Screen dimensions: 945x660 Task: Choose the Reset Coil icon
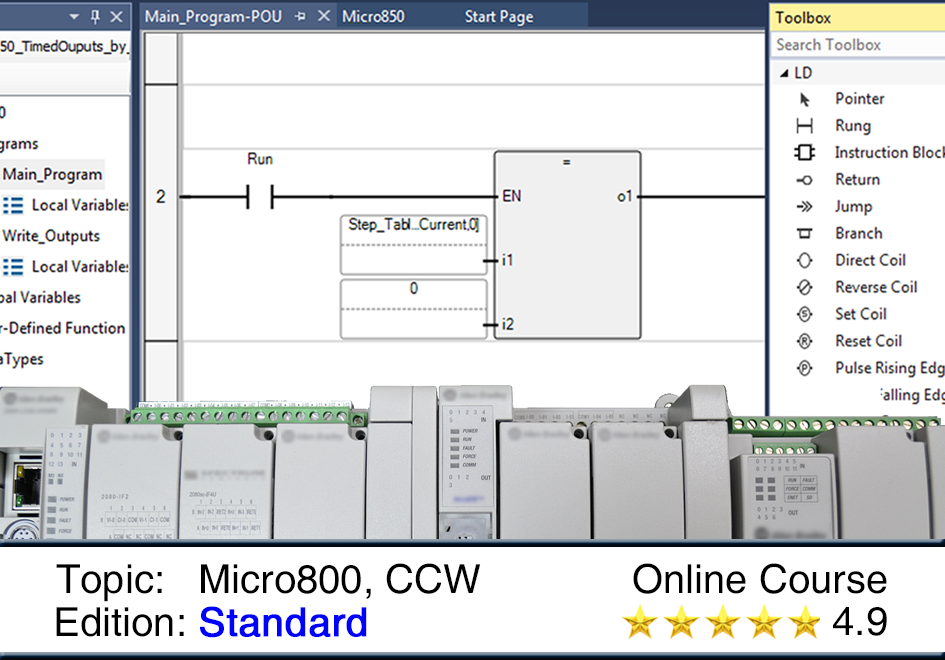tap(804, 342)
